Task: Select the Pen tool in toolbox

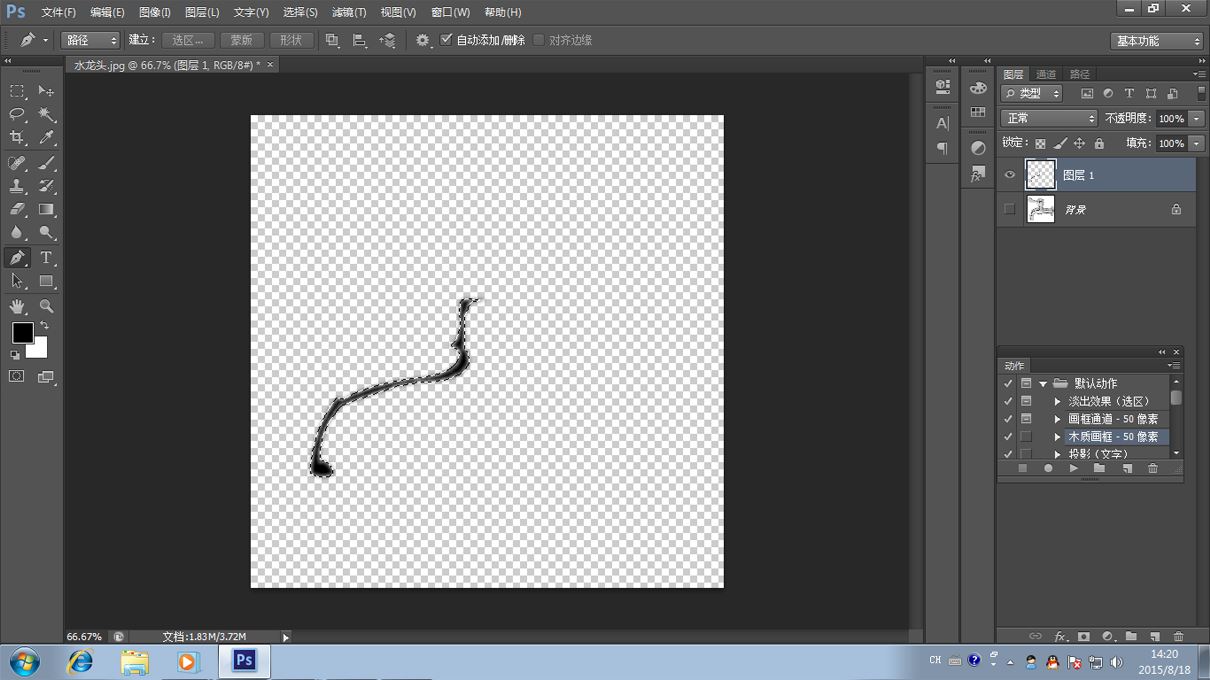Action: pyautogui.click(x=17, y=258)
